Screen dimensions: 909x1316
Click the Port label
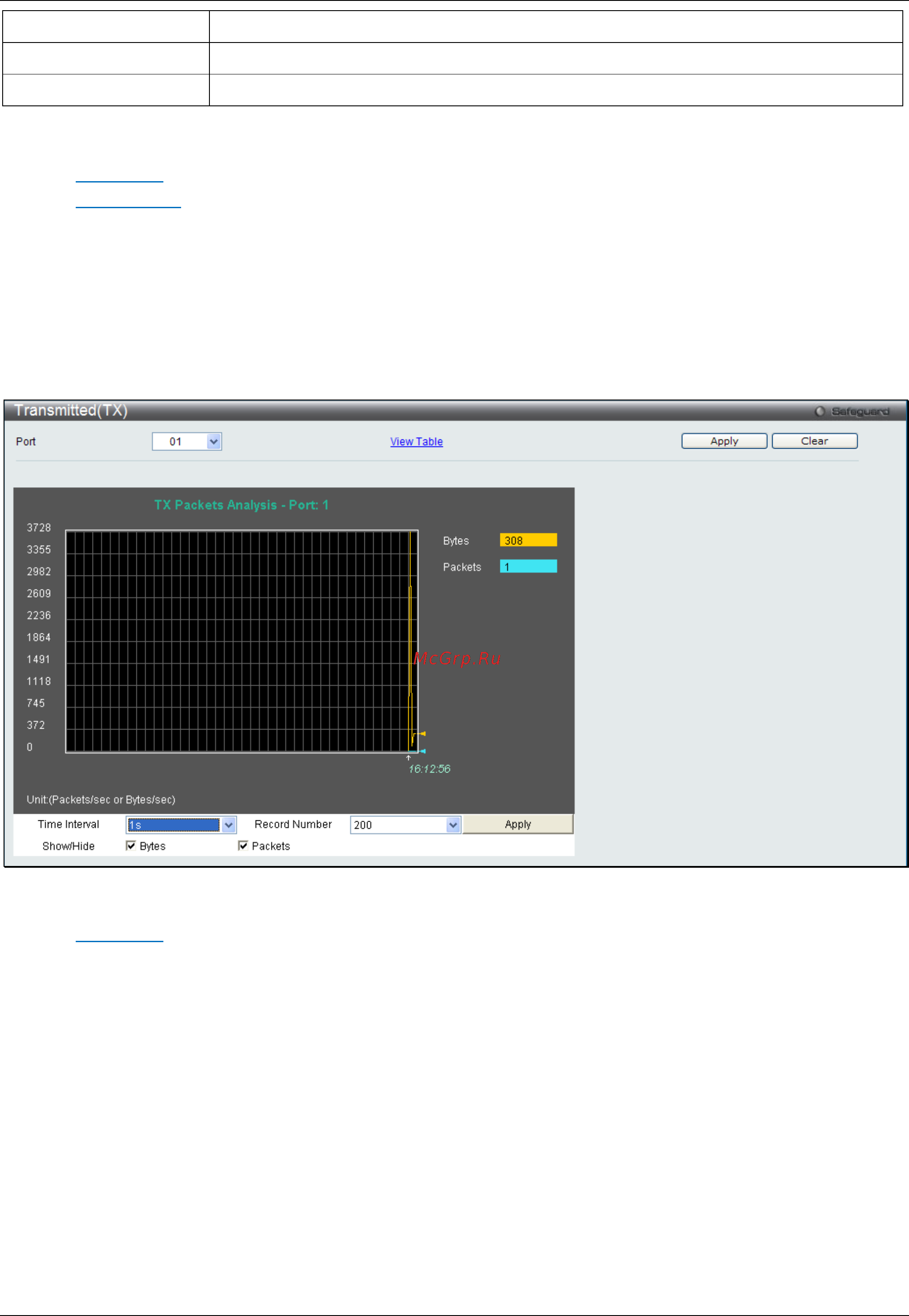26,442
